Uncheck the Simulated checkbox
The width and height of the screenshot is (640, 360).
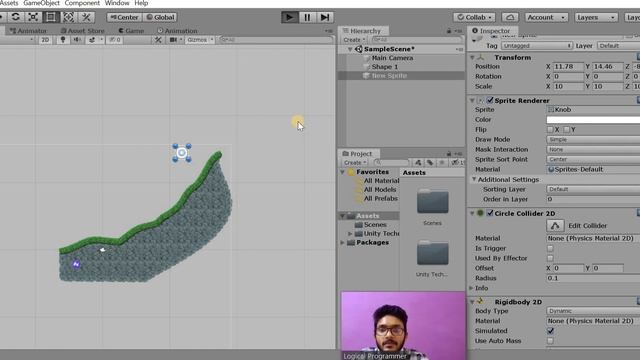(x=550, y=331)
